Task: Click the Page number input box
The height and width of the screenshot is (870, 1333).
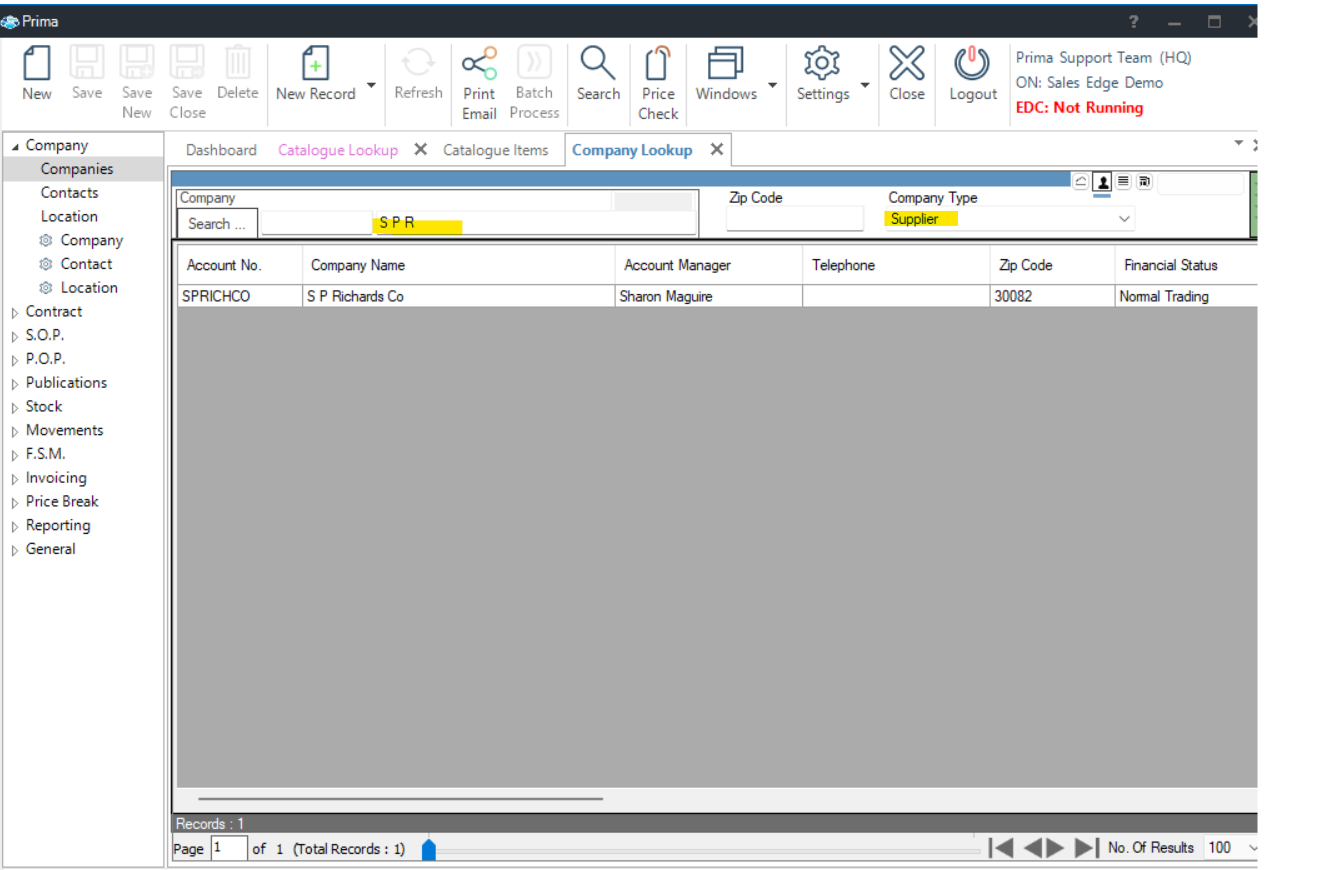Action: (229, 849)
